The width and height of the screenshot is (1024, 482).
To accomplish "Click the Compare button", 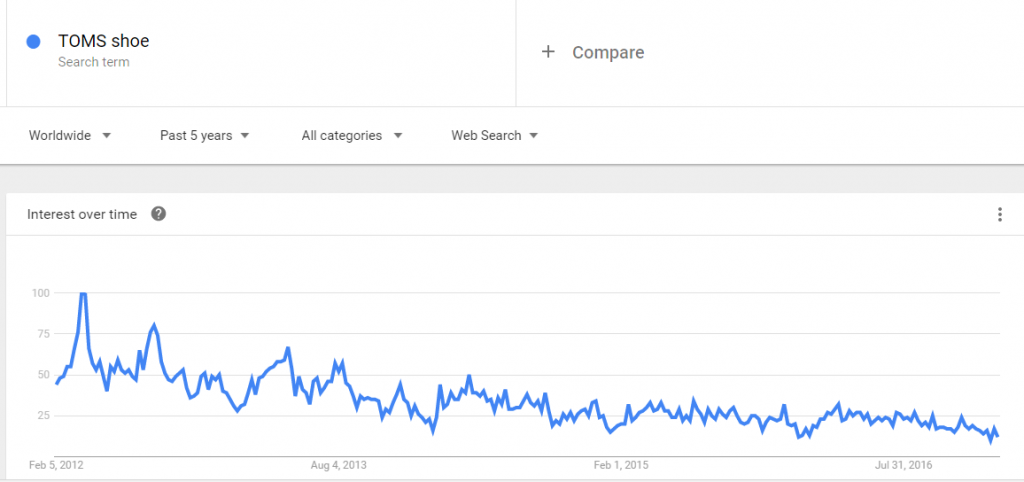I will [592, 52].
